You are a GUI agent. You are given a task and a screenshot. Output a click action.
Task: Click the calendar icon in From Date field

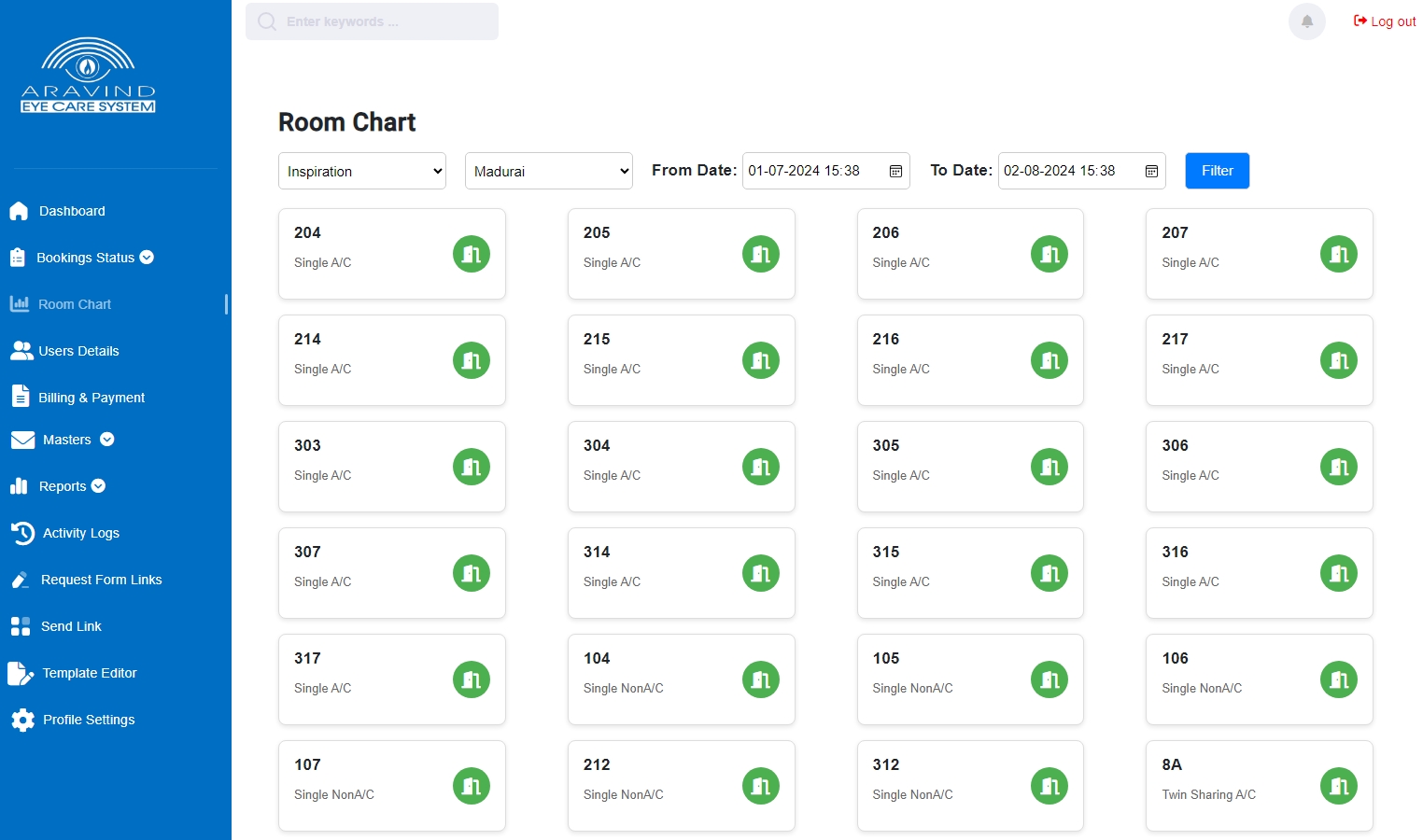tap(895, 172)
